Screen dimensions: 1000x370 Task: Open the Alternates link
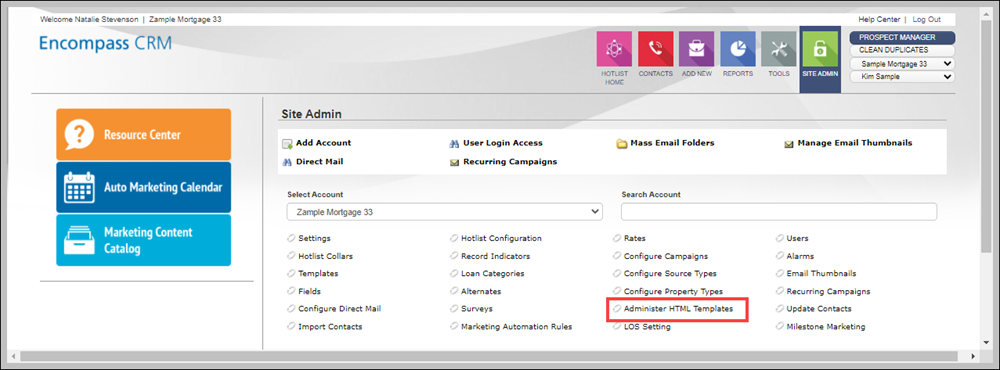tap(481, 292)
